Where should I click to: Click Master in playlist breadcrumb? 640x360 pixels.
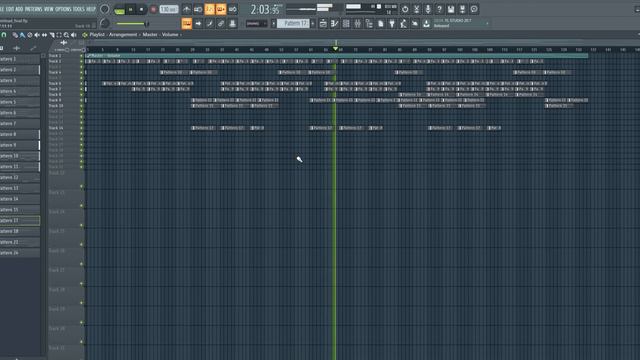click(150, 35)
